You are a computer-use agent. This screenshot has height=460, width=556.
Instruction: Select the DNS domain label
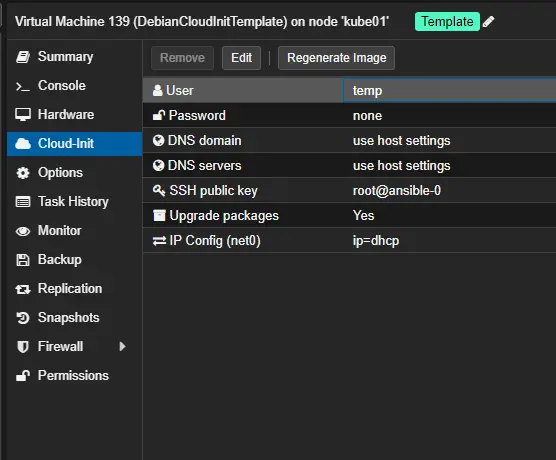click(x=204, y=140)
